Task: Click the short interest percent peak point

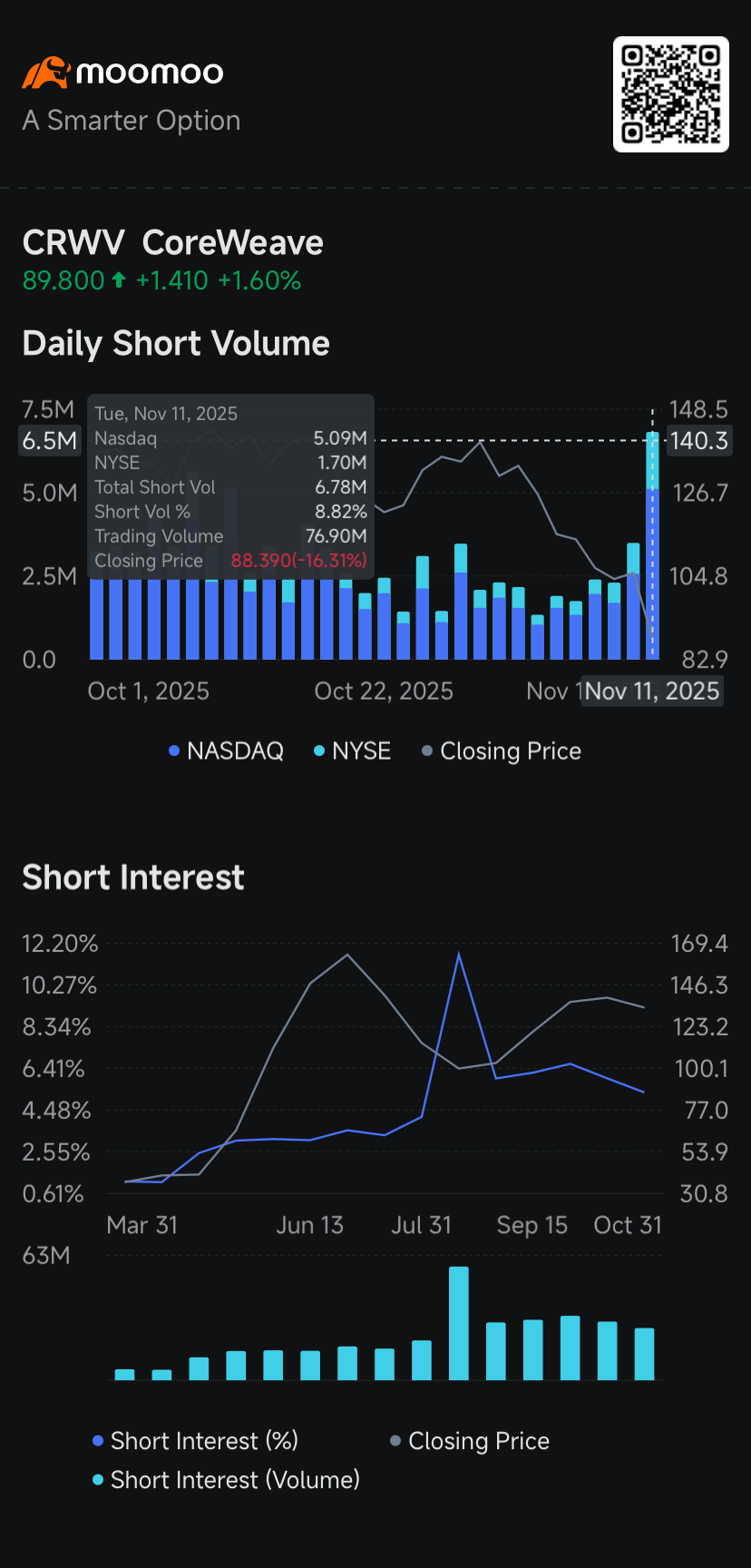Action: [x=459, y=954]
